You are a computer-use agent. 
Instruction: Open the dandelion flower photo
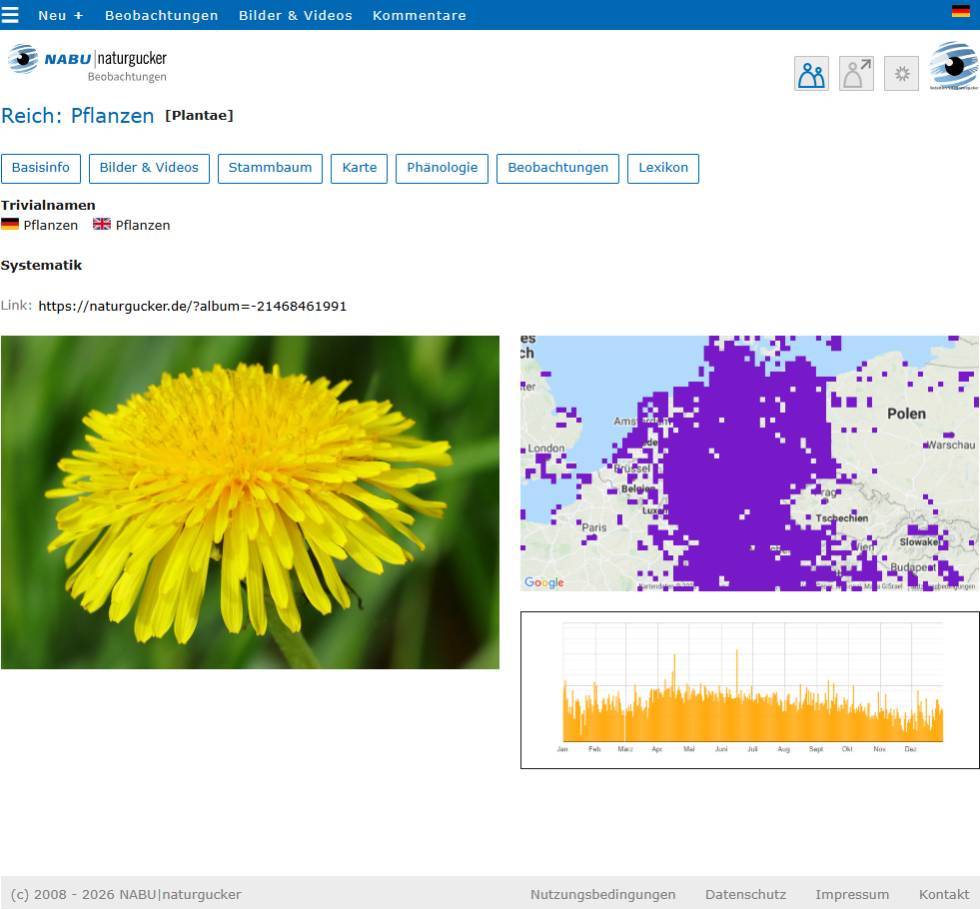[x=250, y=502]
